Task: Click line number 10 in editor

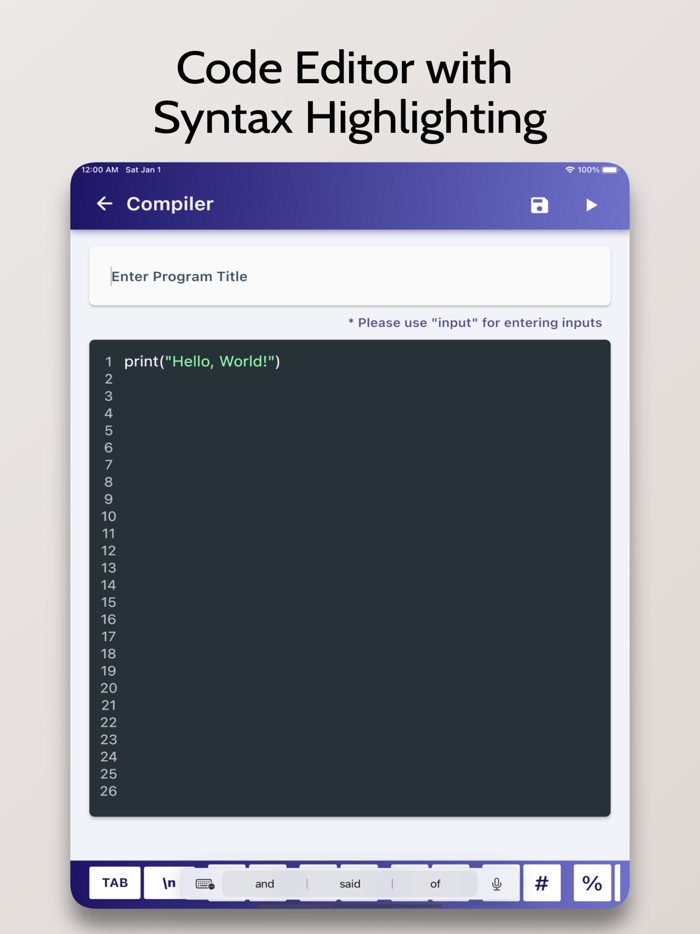Action: [108, 516]
